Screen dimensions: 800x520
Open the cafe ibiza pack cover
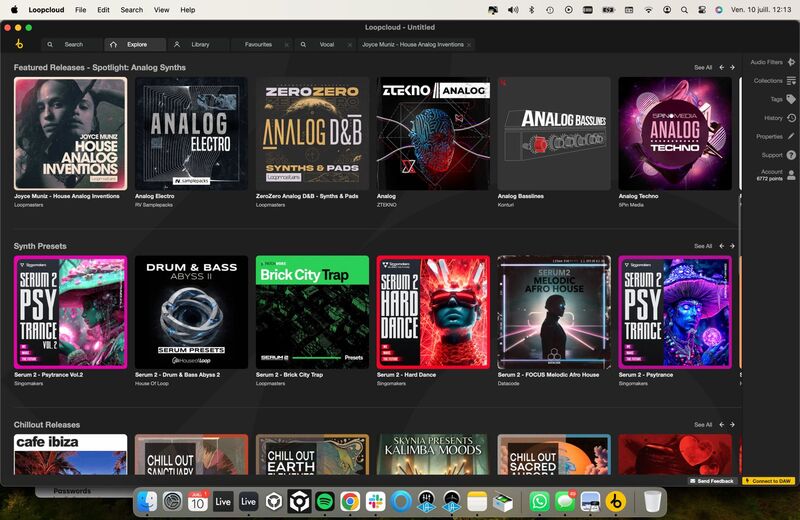point(70,455)
